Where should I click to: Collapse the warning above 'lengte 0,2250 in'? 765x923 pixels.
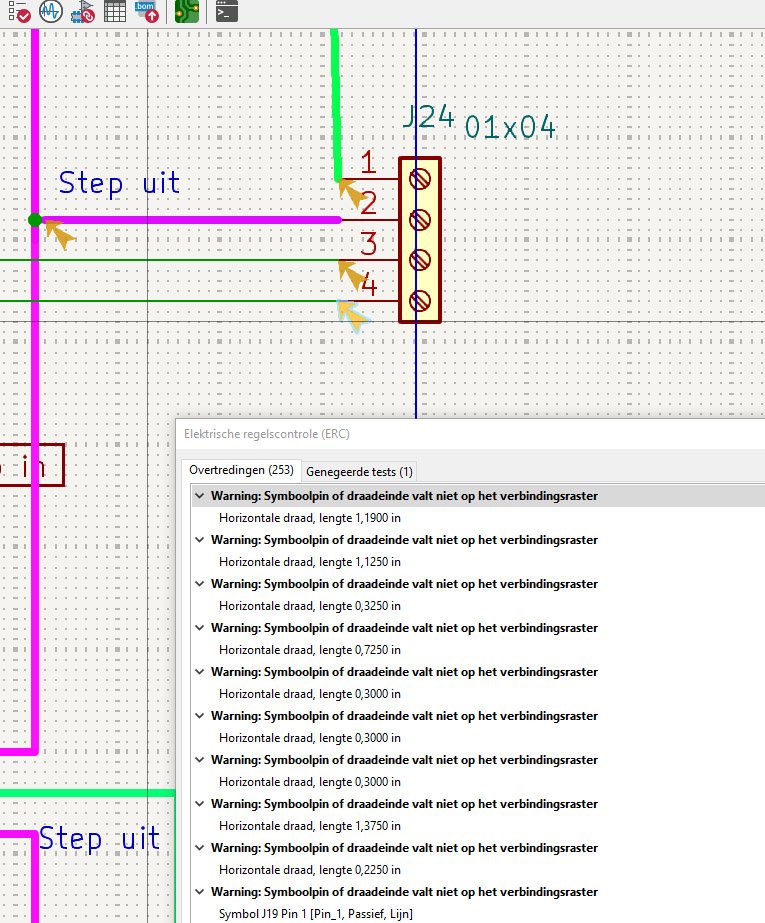pos(200,848)
